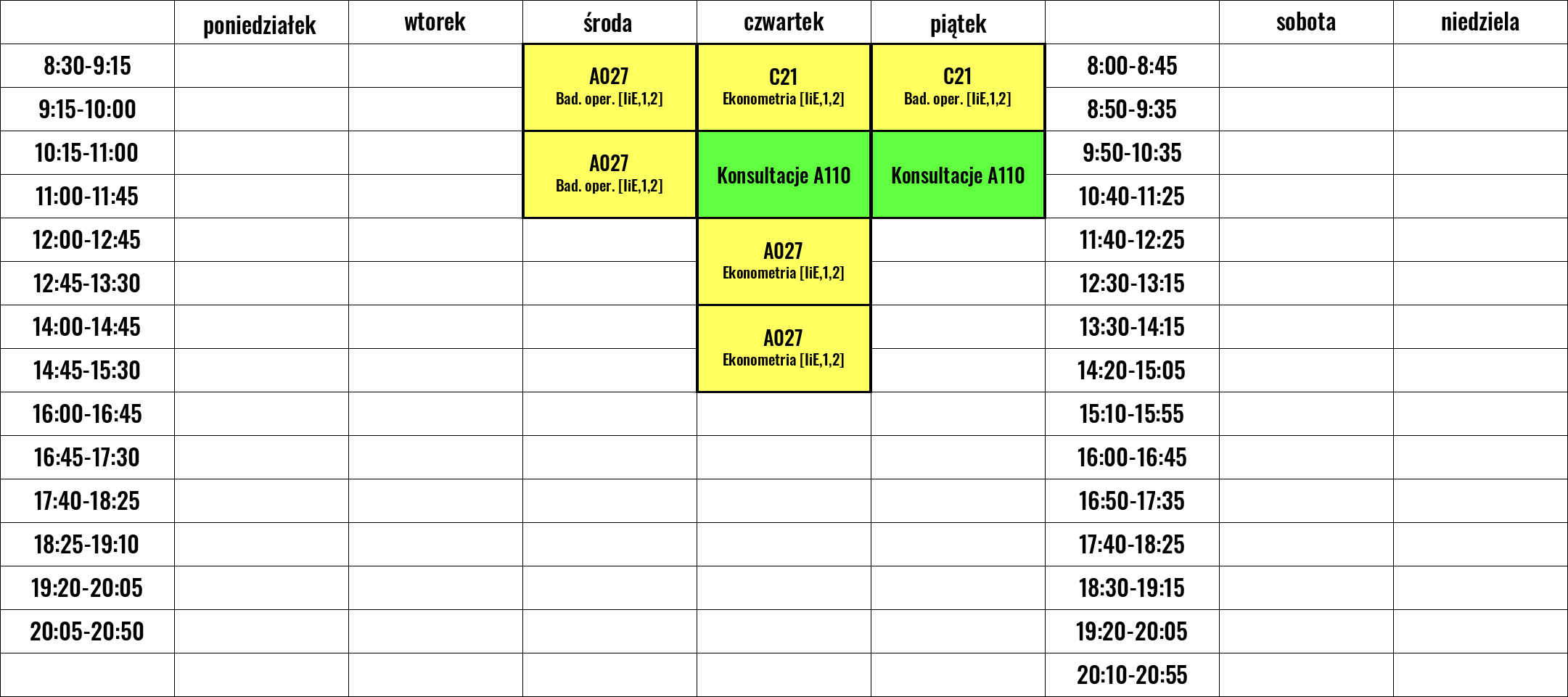
Task: Click the C21 Ekonometria block on czwartek
Action: coord(784,88)
